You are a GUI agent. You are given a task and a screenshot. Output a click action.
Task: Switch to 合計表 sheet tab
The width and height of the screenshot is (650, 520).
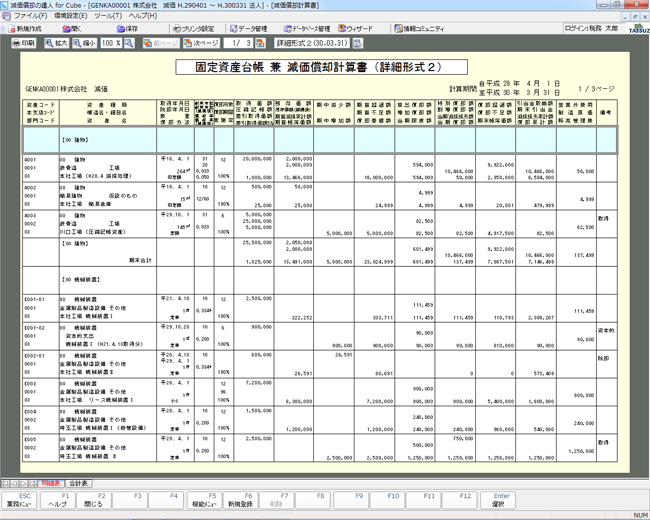[78, 484]
